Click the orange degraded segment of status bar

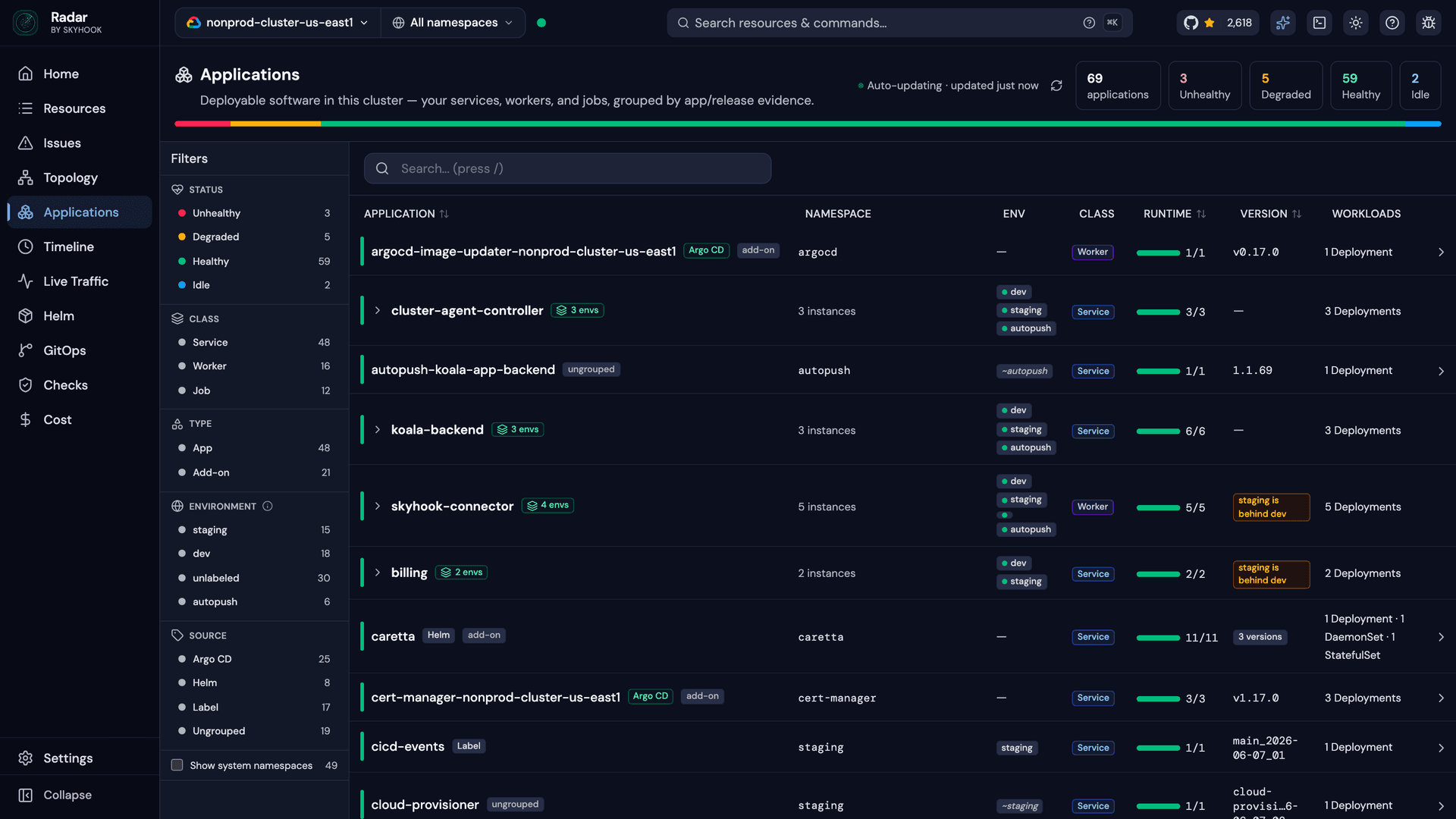[x=276, y=124]
